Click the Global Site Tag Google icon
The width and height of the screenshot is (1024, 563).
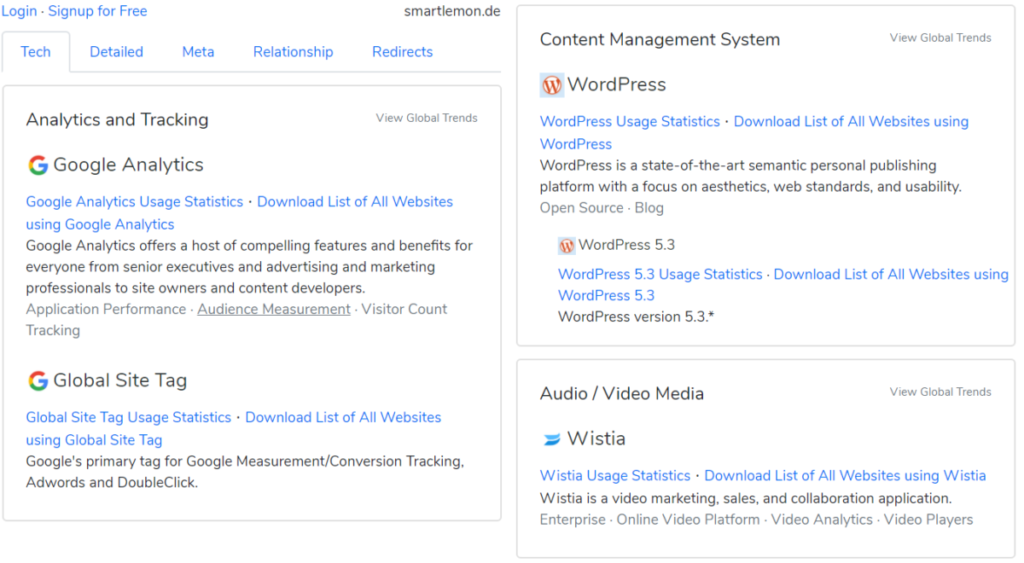(x=38, y=381)
